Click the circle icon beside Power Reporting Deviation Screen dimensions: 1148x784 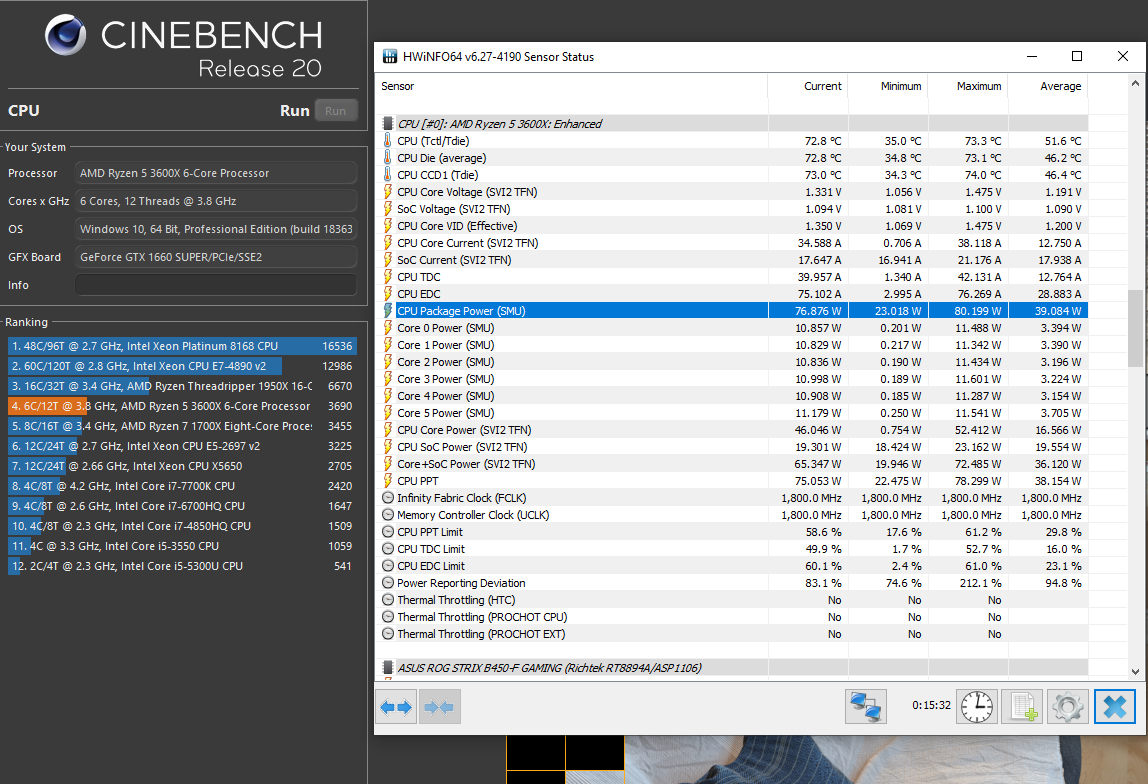388,583
